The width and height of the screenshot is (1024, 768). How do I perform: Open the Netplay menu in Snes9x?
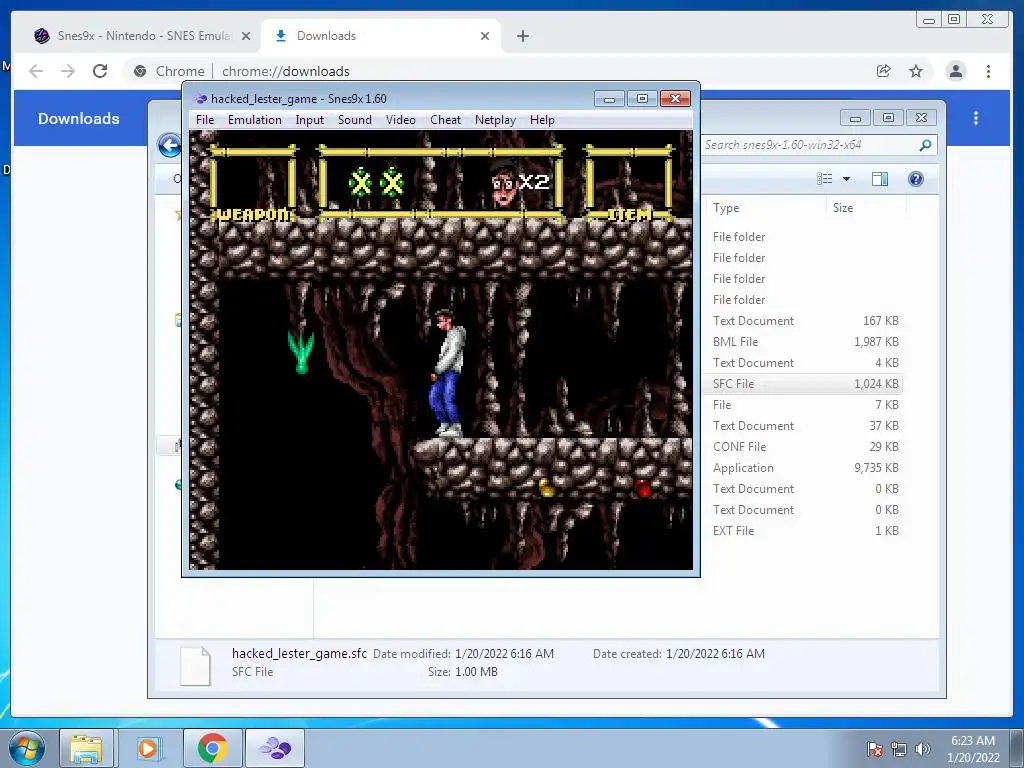495,120
